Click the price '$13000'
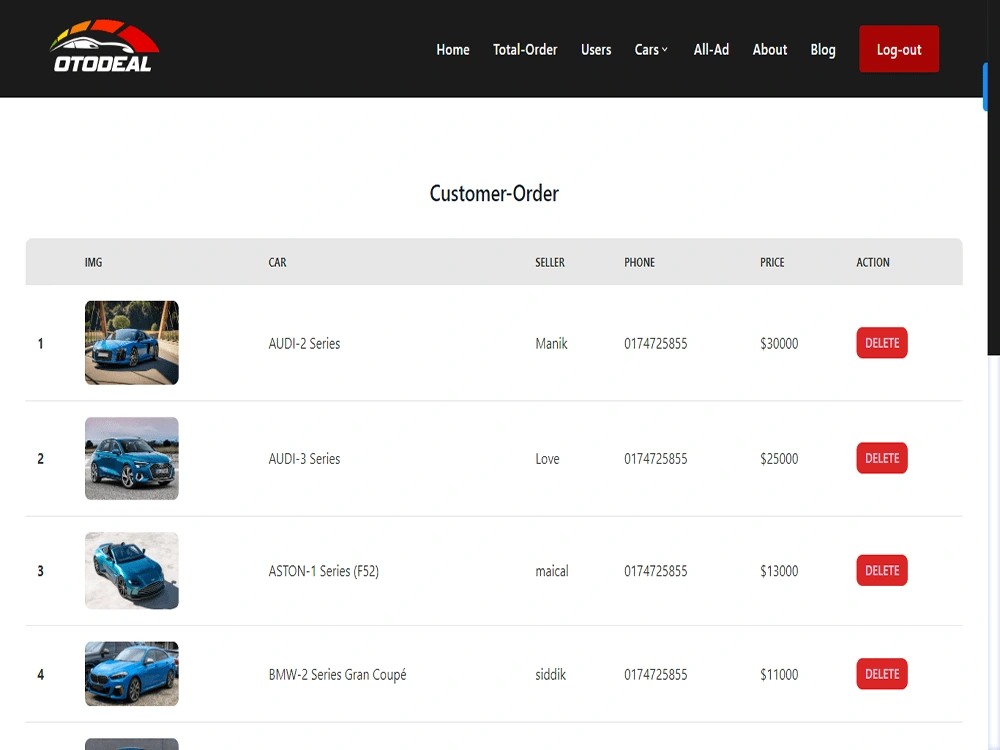Viewport: 1000px width, 750px height. [x=779, y=571]
